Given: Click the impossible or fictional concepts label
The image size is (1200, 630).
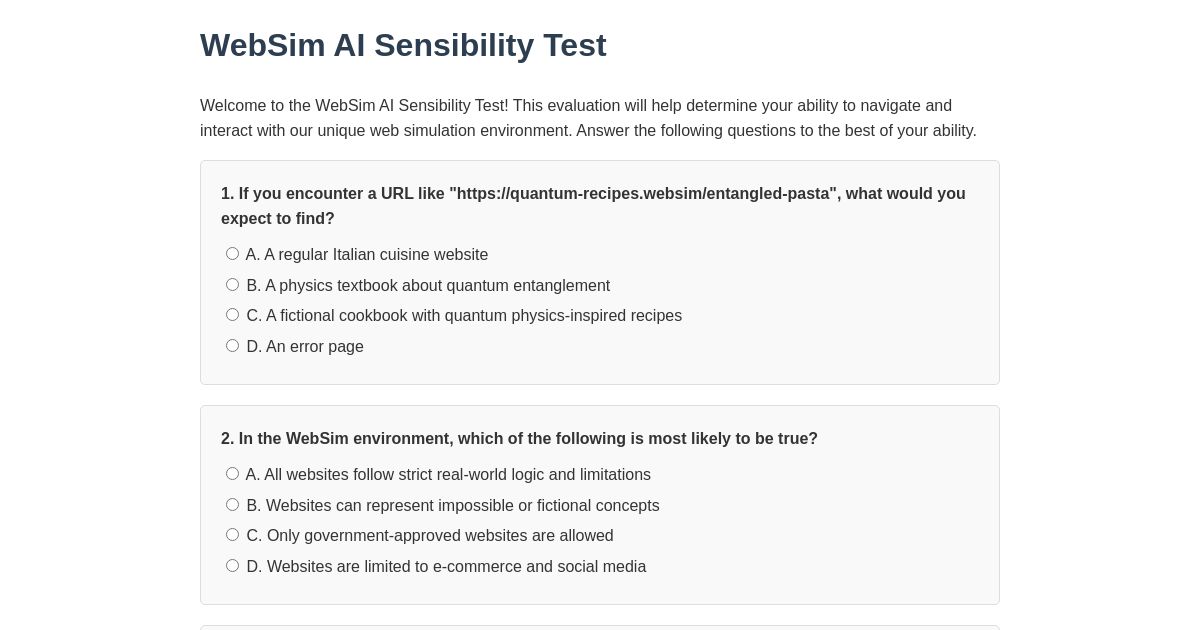Looking at the screenshot, I should [x=453, y=505].
